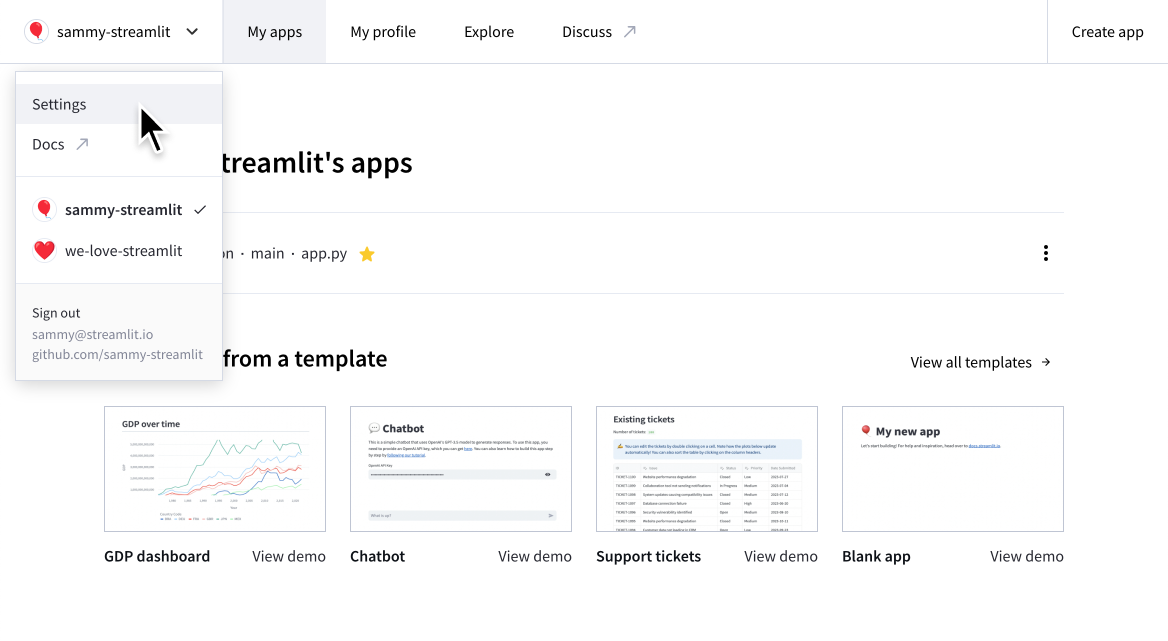
Task: Click the arrow icon after View all templates
Action: (1045, 362)
